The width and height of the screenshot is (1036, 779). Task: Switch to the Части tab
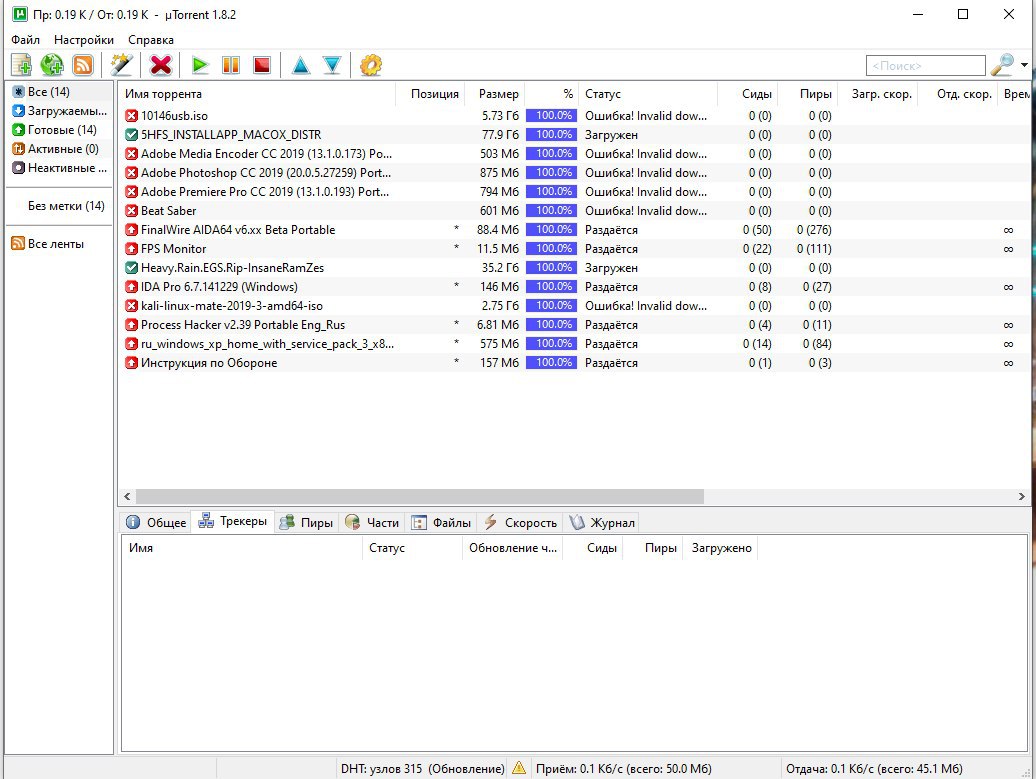click(373, 523)
